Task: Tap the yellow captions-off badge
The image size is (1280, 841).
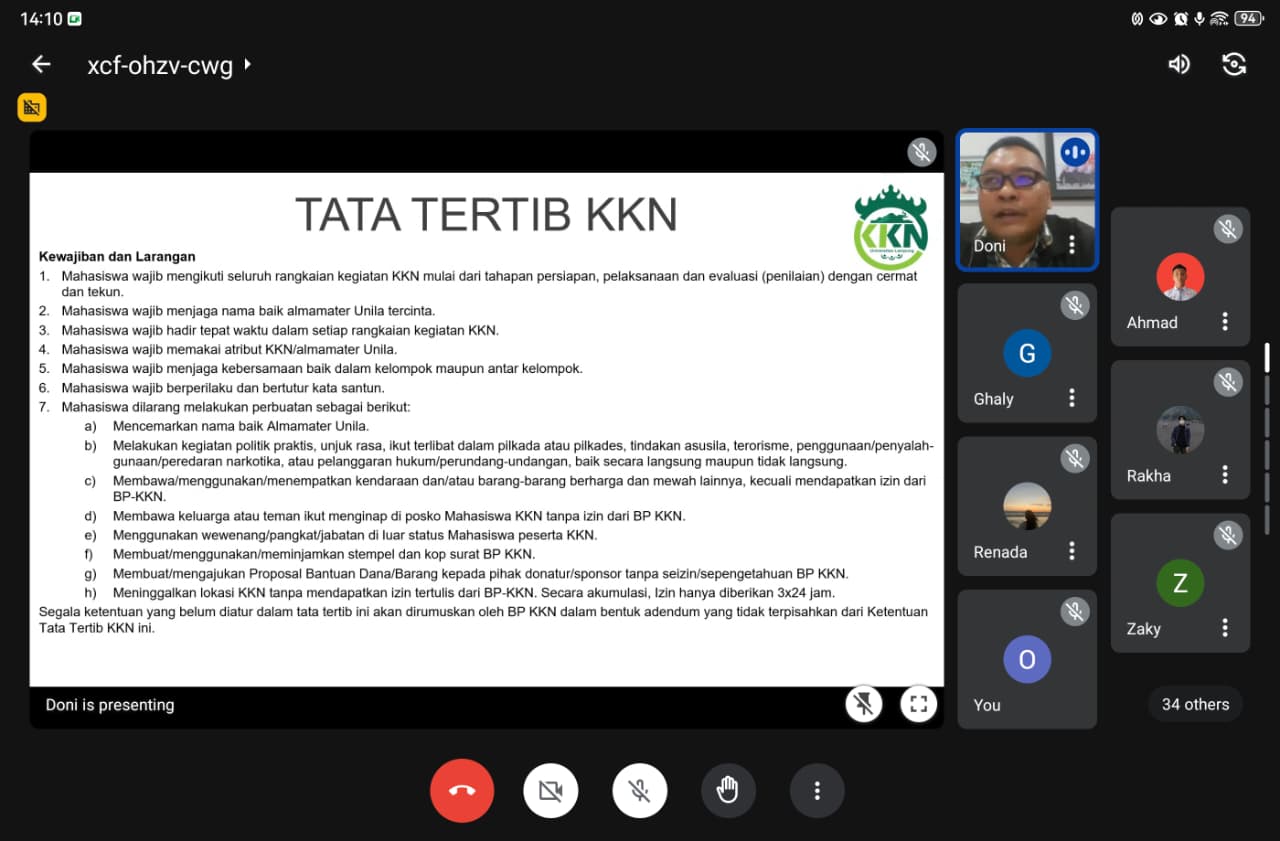Action: pos(32,107)
